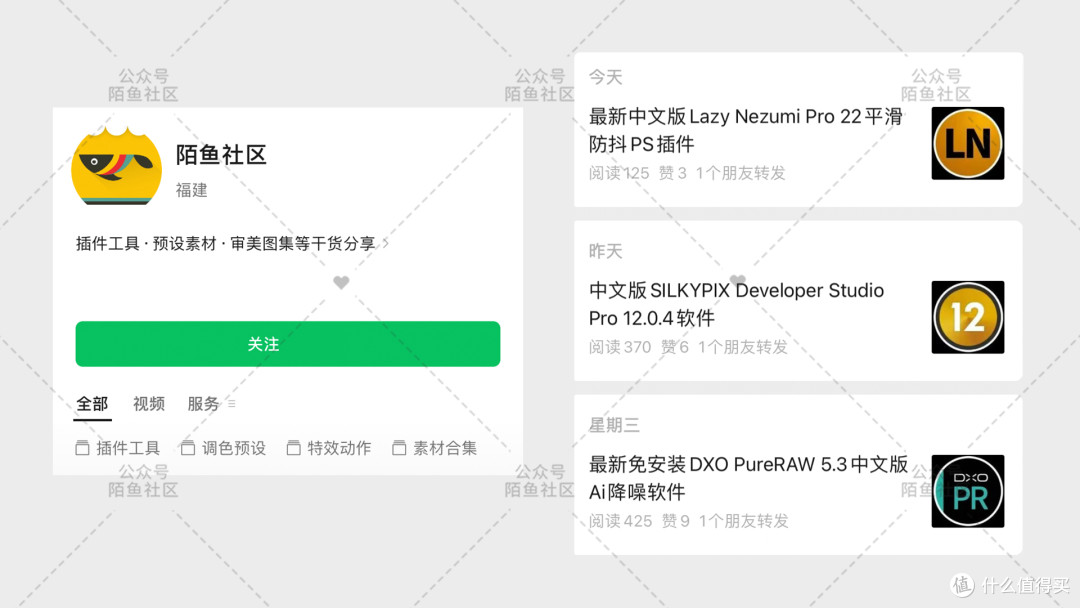Click the DXO PR thumbnail
The height and width of the screenshot is (608, 1080).
point(968,491)
